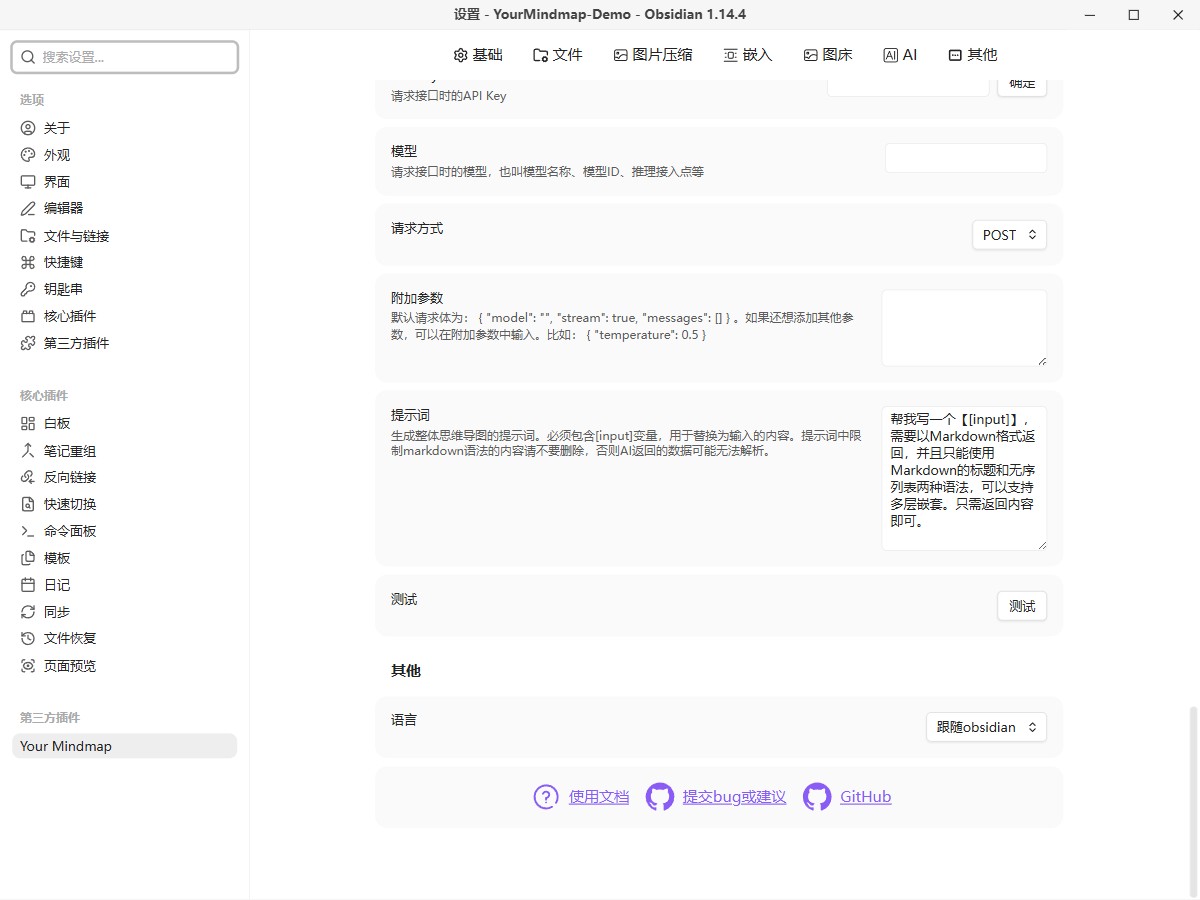This screenshot has width=1200, height=900.
Task: Open 命令面板 command palette settings
Action: 124,531
